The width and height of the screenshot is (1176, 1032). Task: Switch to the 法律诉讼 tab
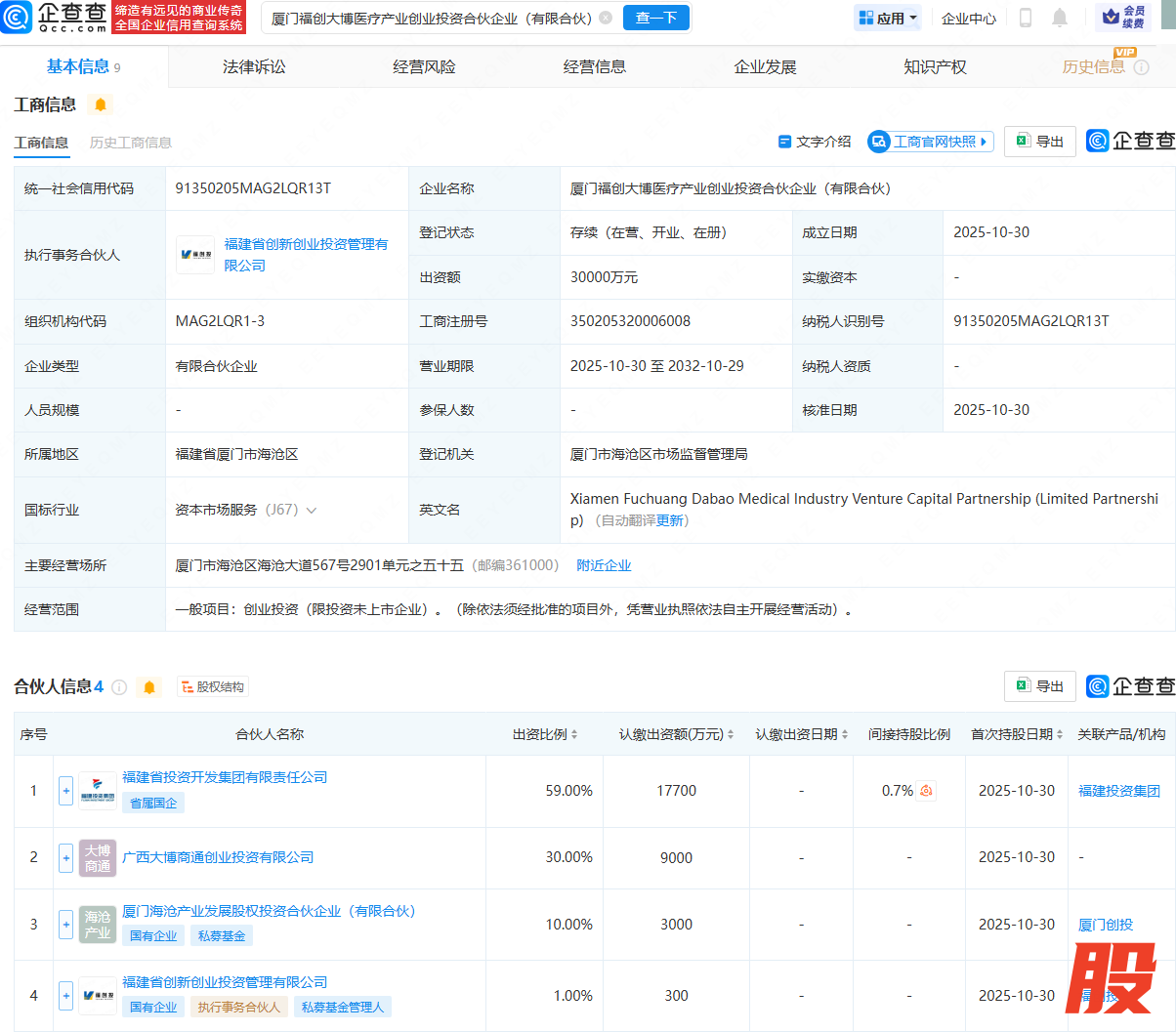point(254,66)
